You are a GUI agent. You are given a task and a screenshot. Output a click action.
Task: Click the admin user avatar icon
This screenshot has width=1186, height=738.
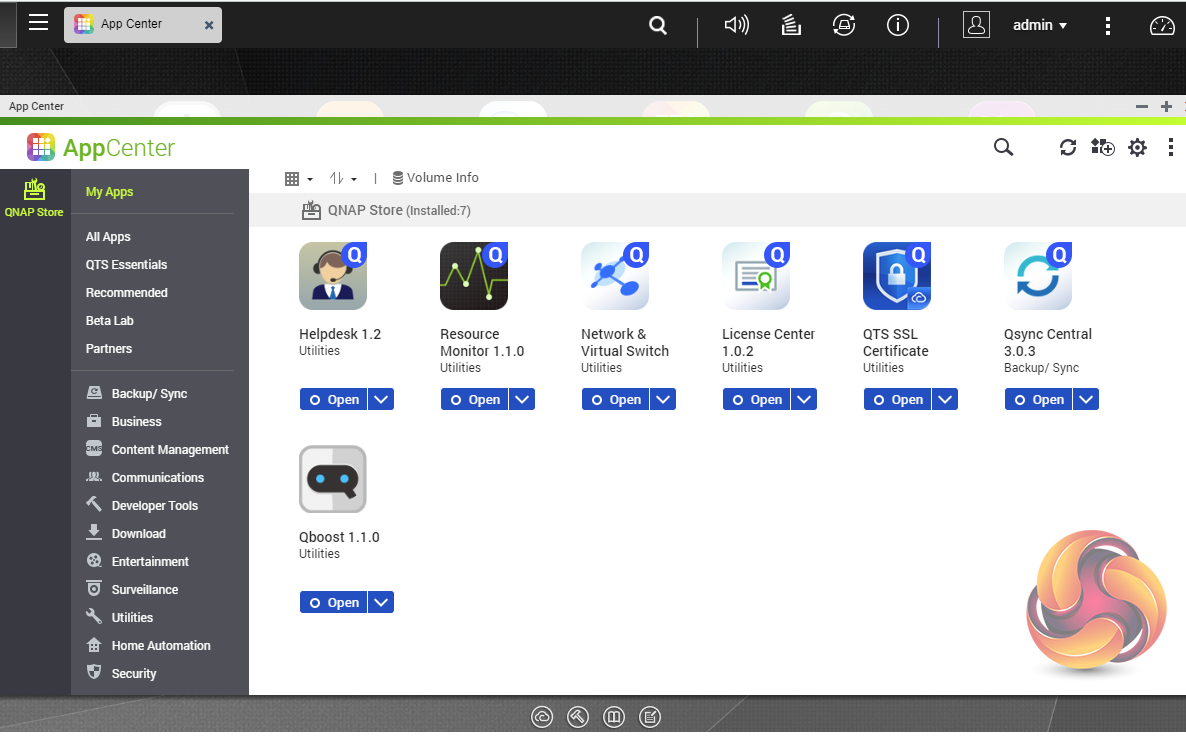click(976, 24)
